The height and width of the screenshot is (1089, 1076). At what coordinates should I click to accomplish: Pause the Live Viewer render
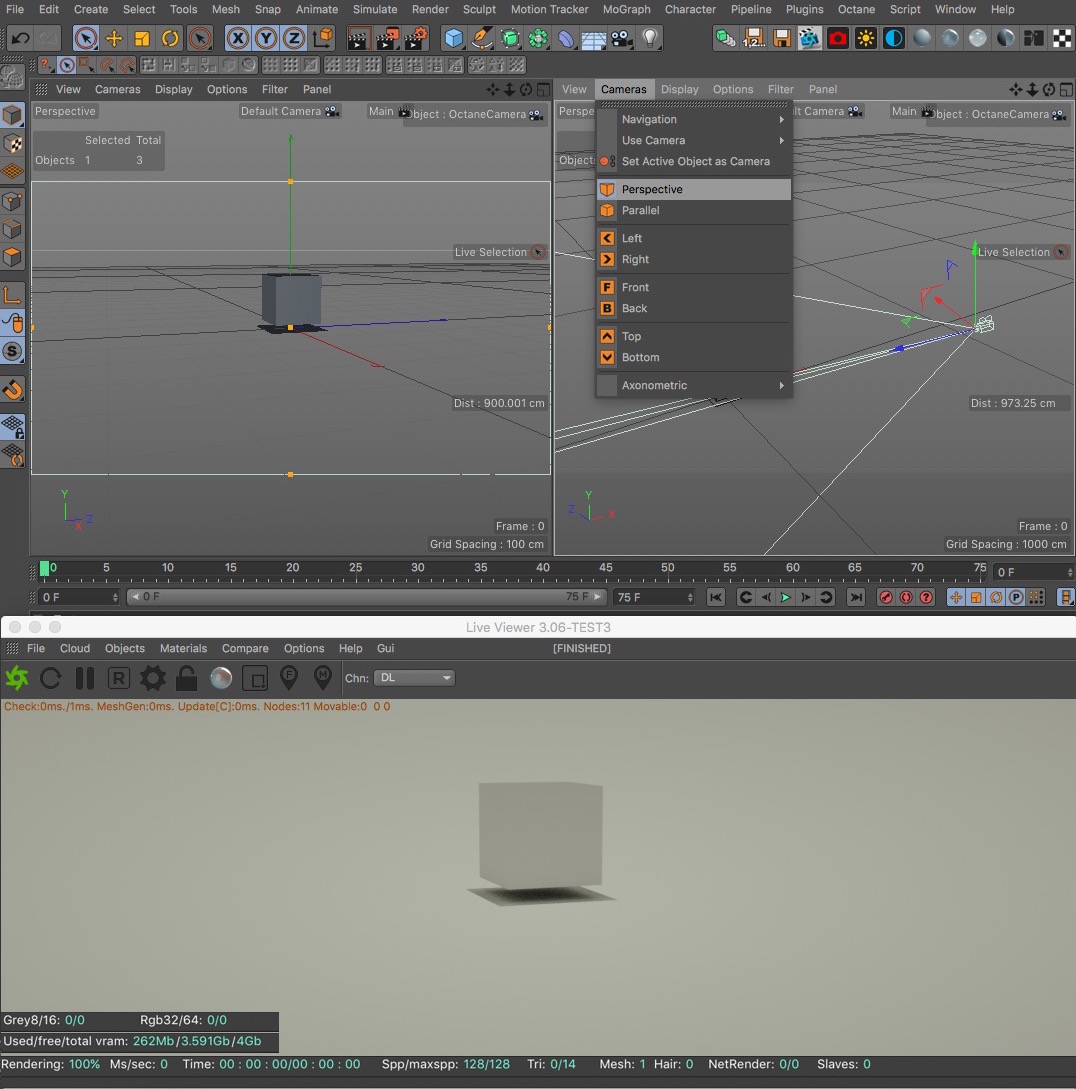click(85, 678)
